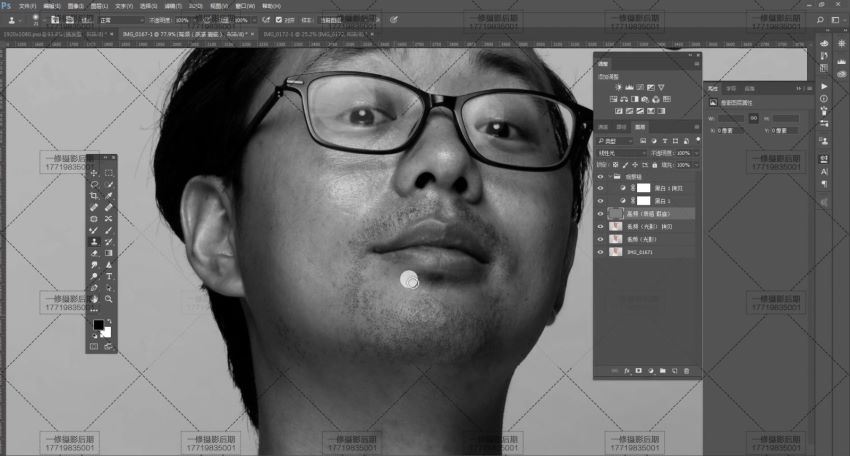The width and height of the screenshot is (850, 456).
Task: Hide the 观察组 group layer
Action: click(600, 176)
